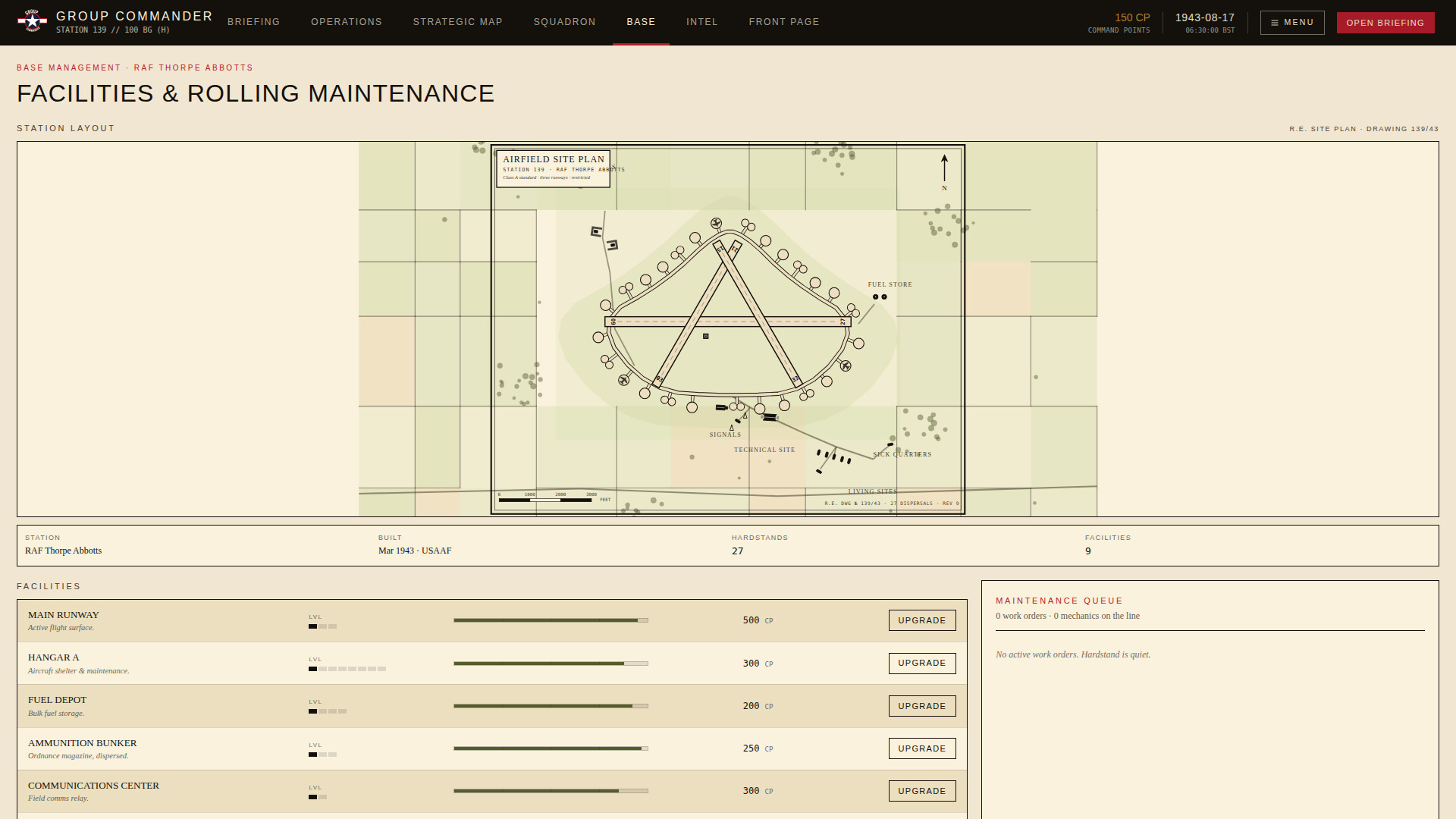Click the Main Runway condition bar

tap(551, 620)
